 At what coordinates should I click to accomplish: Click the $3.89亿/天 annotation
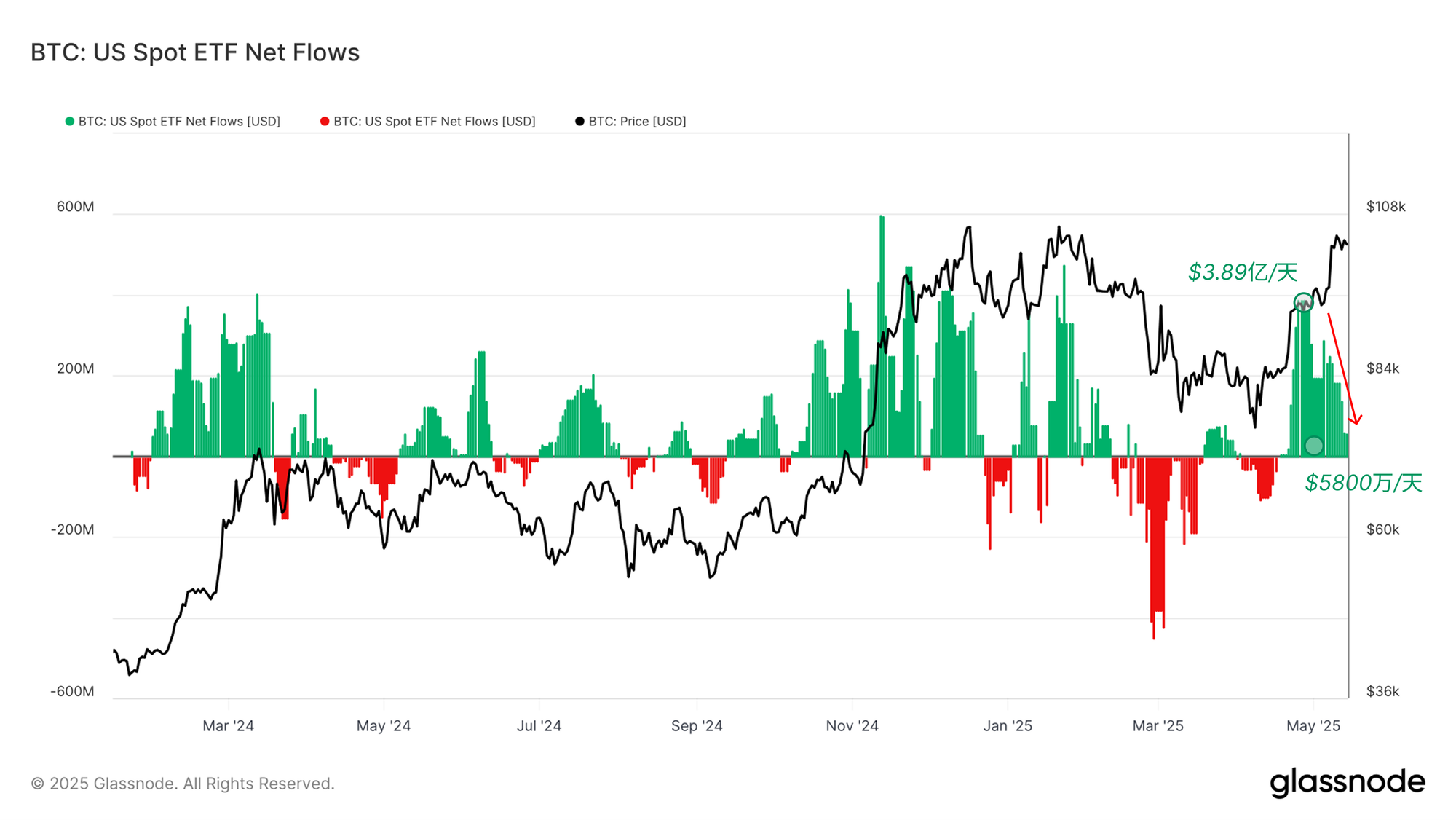(x=1243, y=272)
